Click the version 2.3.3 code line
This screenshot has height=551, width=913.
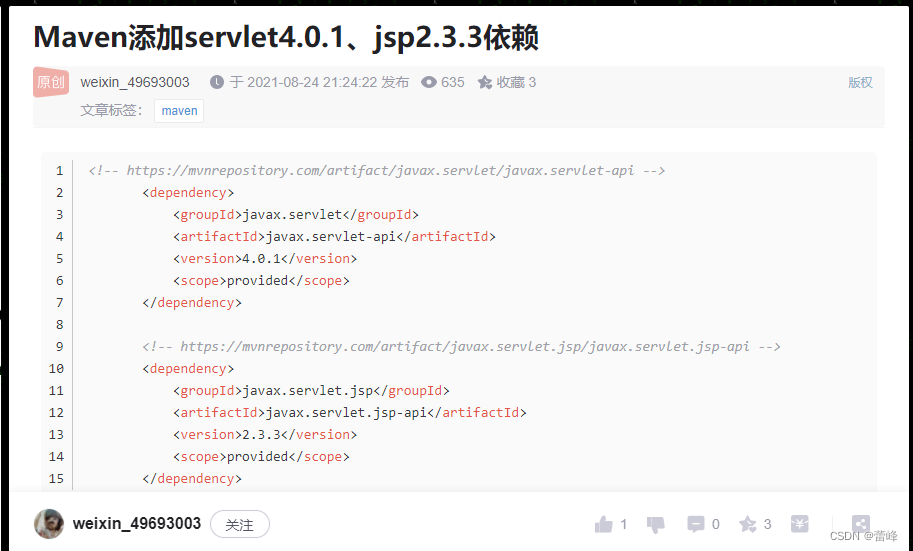265,435
